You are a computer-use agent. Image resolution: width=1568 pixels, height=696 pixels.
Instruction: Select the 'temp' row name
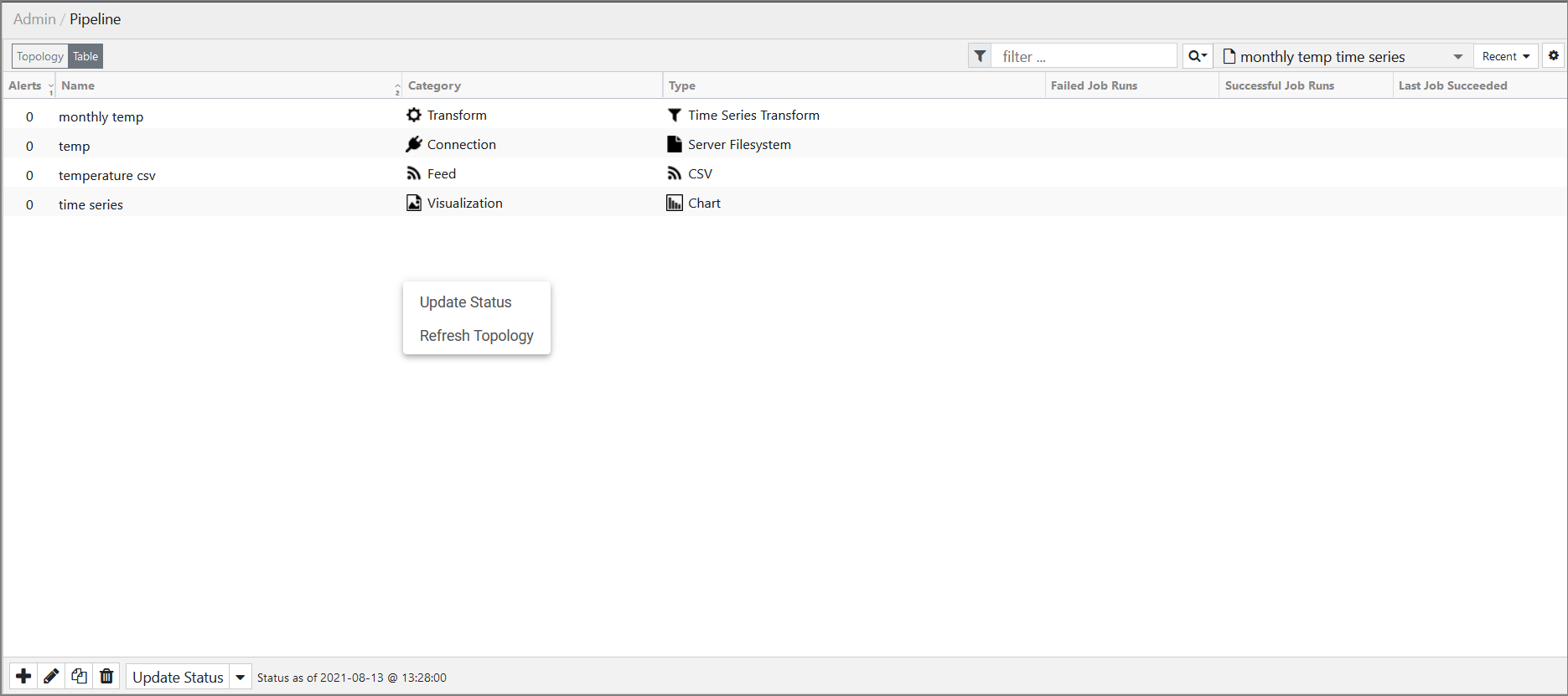(74, 146)
